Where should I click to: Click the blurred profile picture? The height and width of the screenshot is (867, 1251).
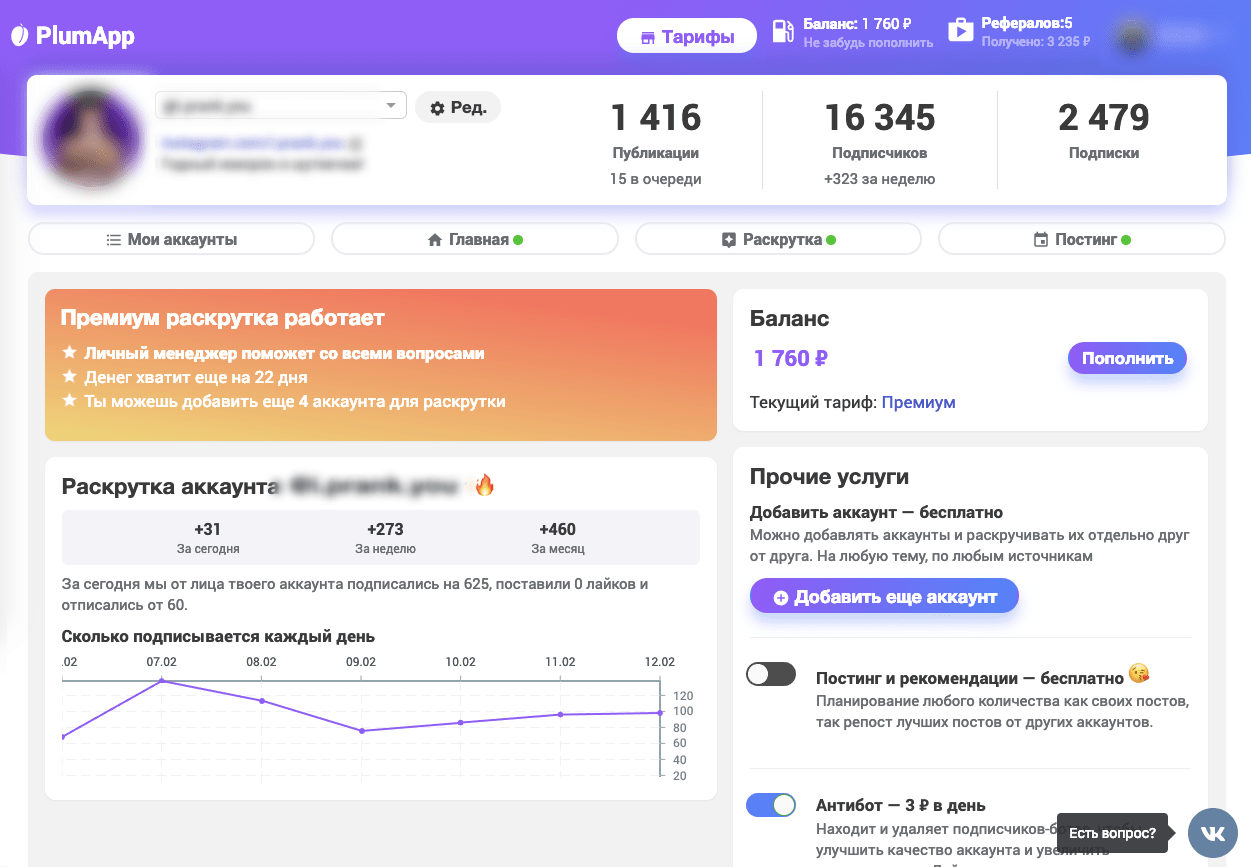pyautogui.click(x=90, y=138)
